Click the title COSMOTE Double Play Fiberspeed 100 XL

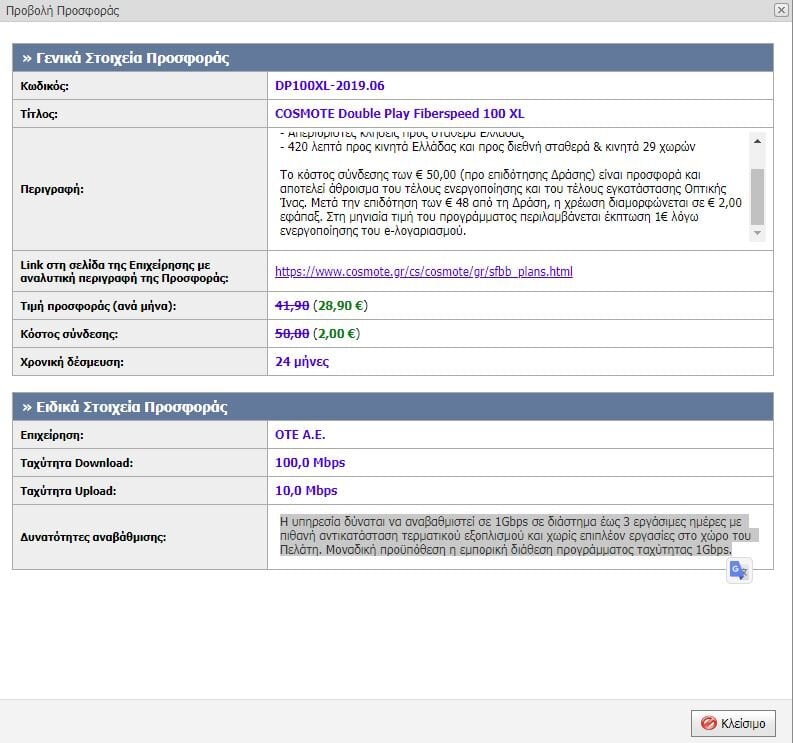click(x=400, y=113)
